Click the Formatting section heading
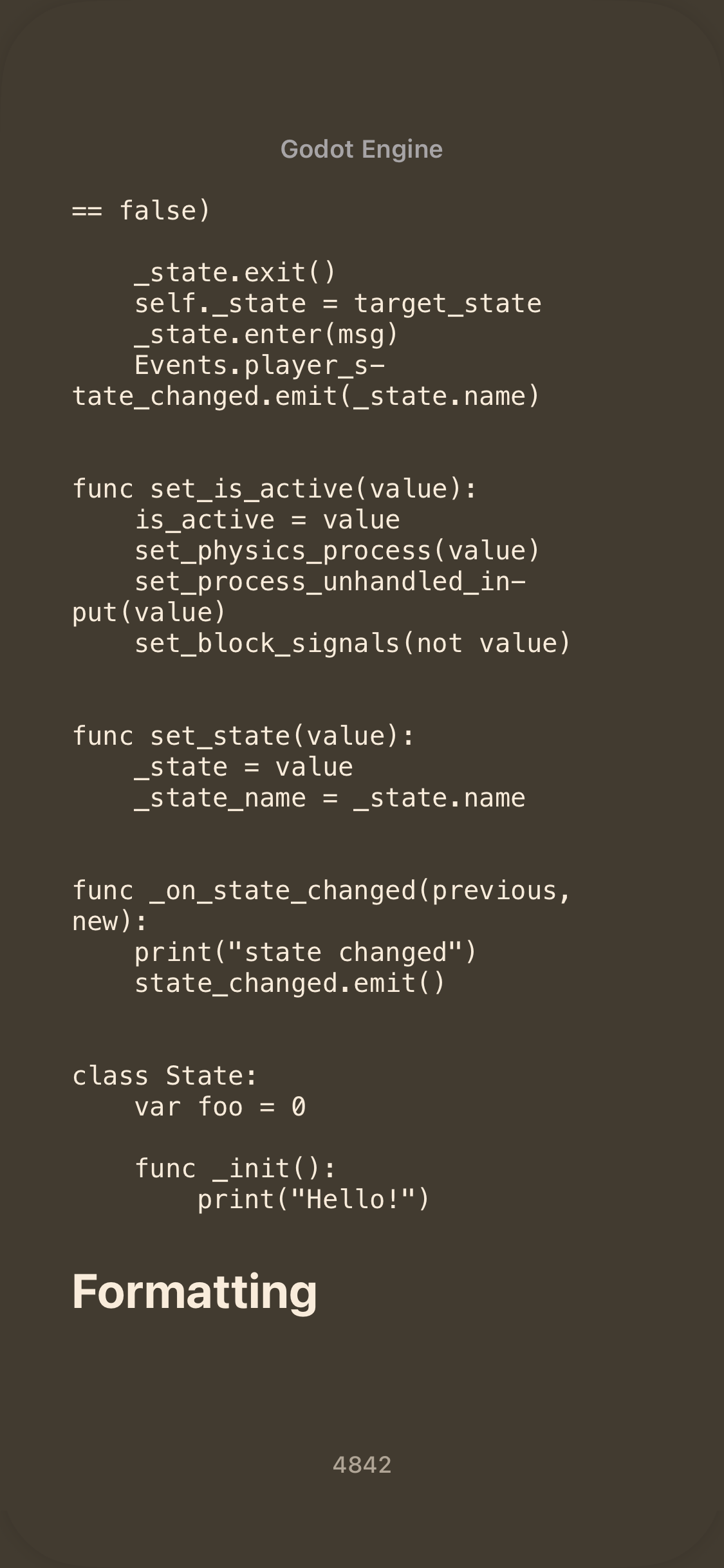Viewport: 724px width, 1568px height. tap(194, 1291)
